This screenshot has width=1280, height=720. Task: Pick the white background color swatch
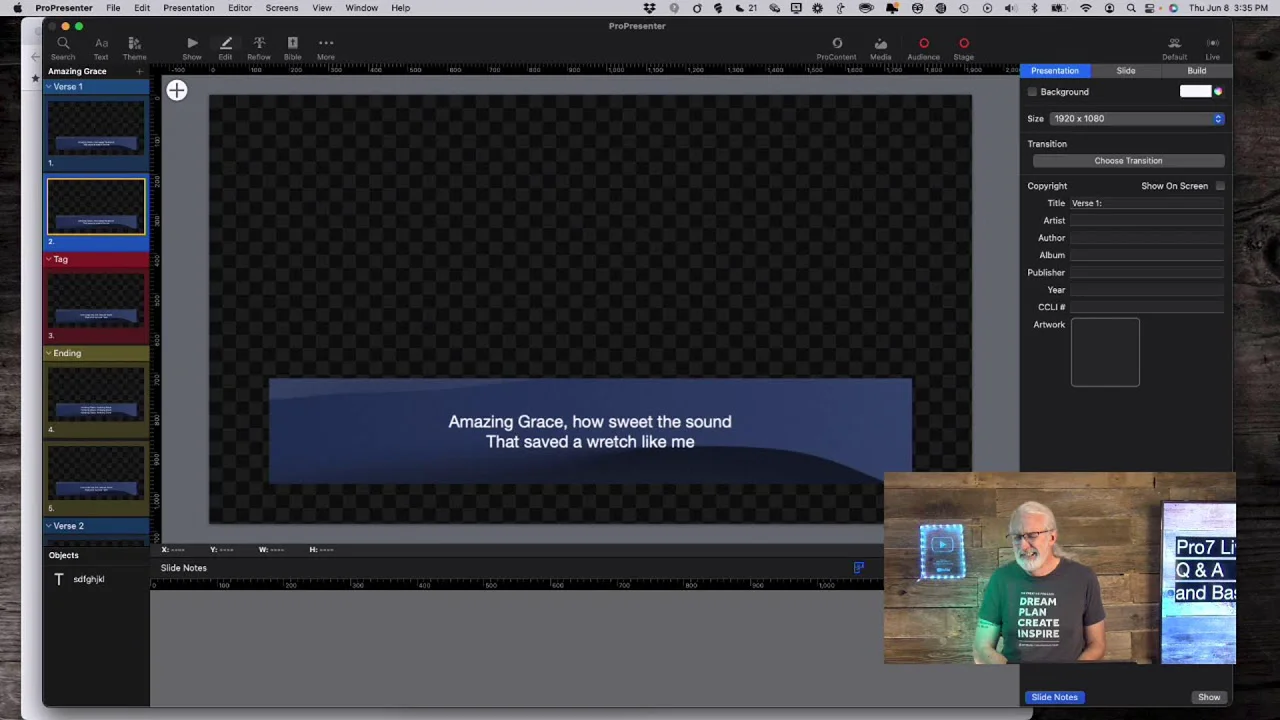1194,92
